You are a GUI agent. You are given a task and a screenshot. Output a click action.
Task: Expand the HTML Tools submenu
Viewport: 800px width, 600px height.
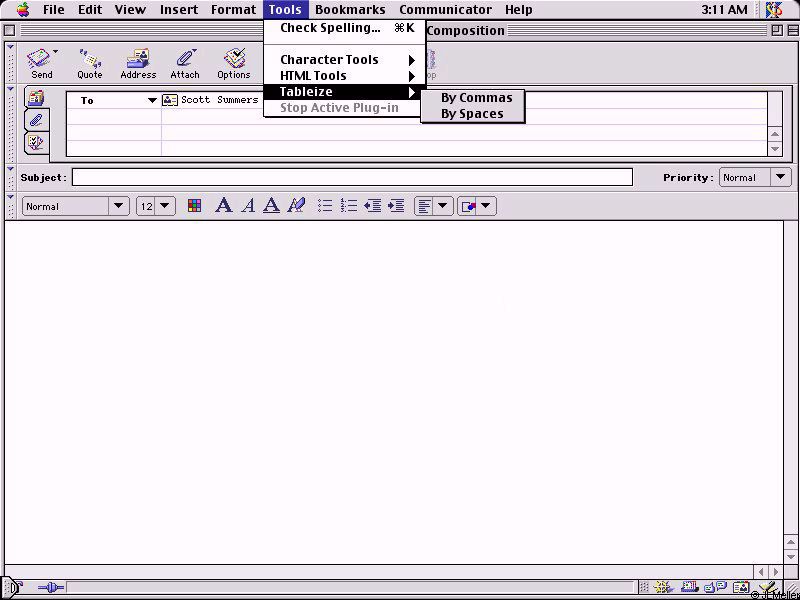(345, 76)
